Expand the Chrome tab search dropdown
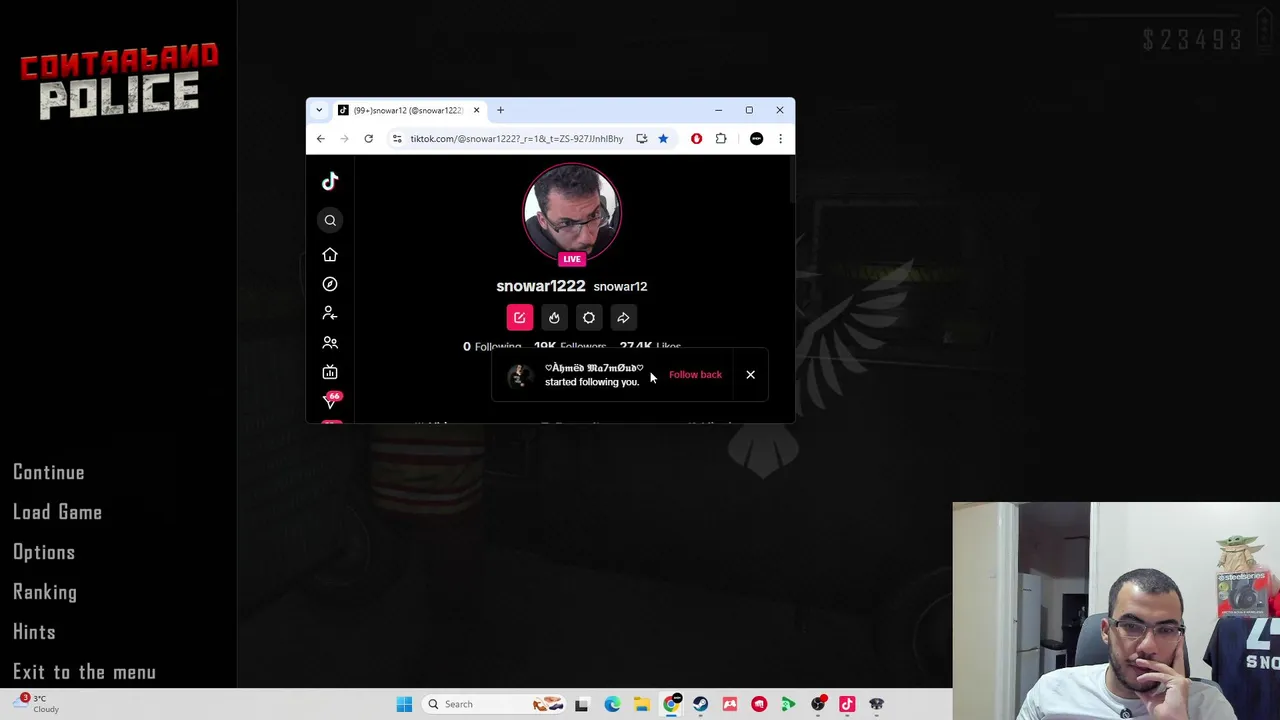Image resolution: width=1280 pixels, height=720 pixels. (319, 110)
